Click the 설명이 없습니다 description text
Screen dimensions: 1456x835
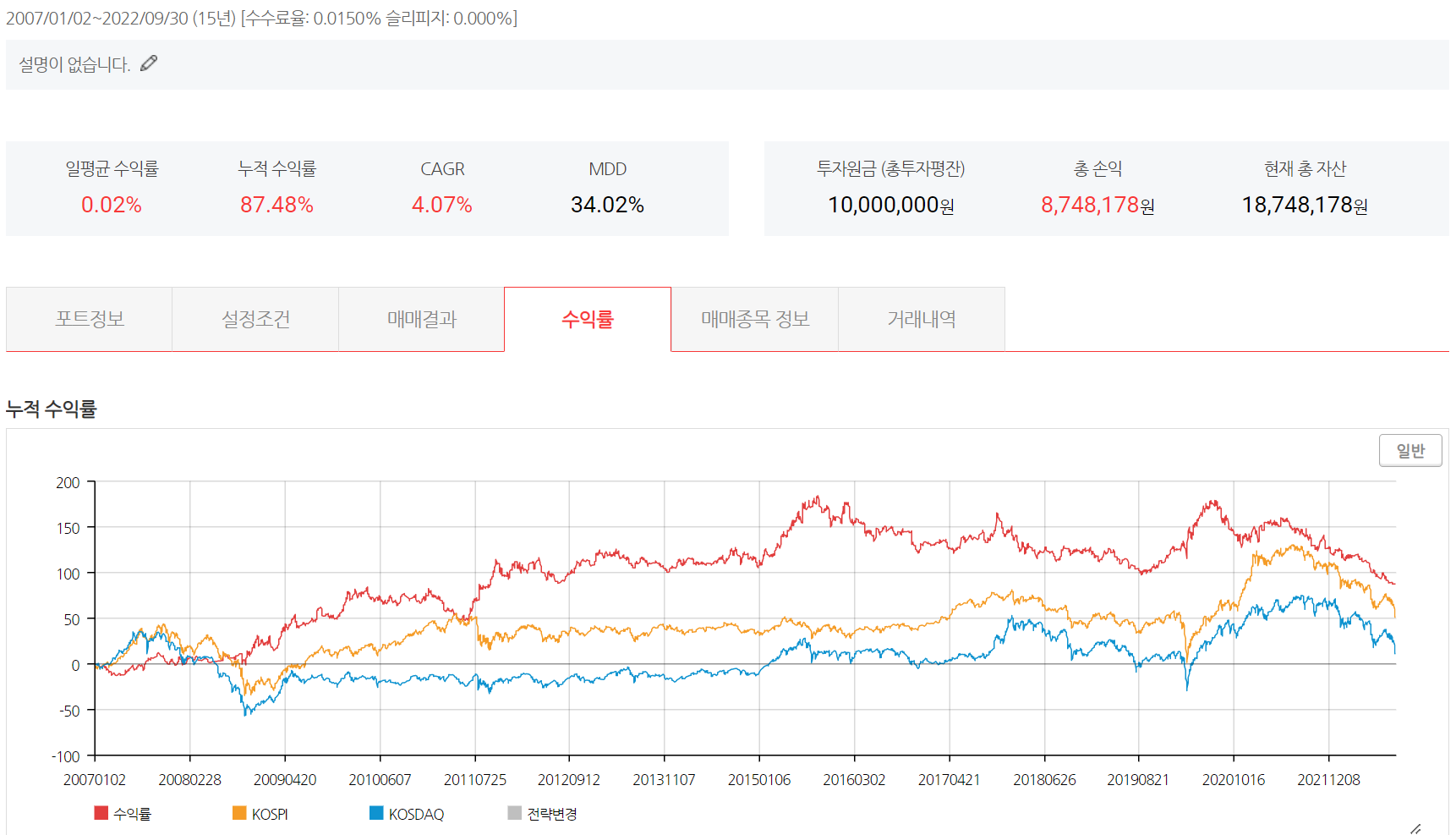[x=74, y=64]
